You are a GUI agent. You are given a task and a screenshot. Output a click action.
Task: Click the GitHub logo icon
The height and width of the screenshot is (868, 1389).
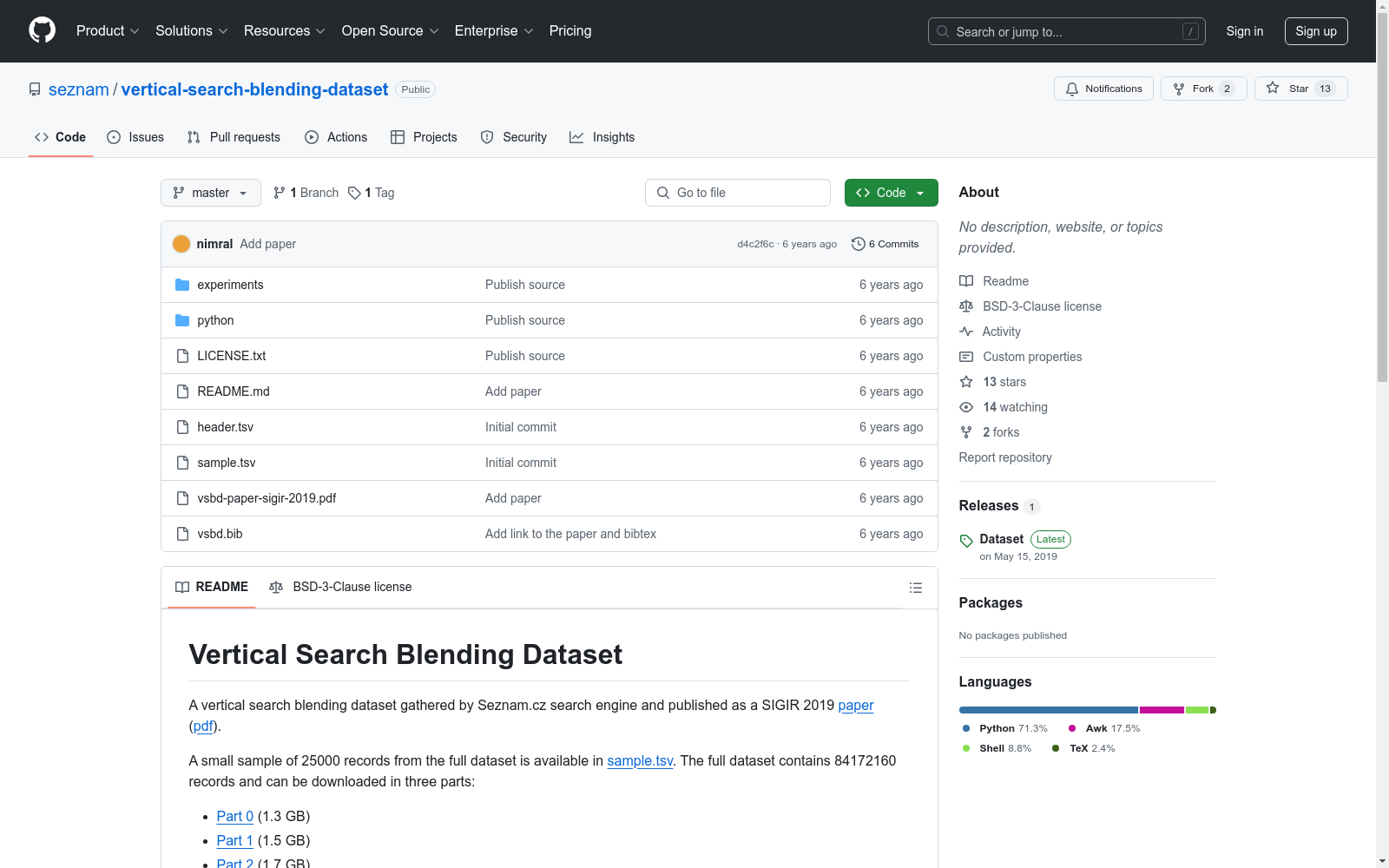42,30
